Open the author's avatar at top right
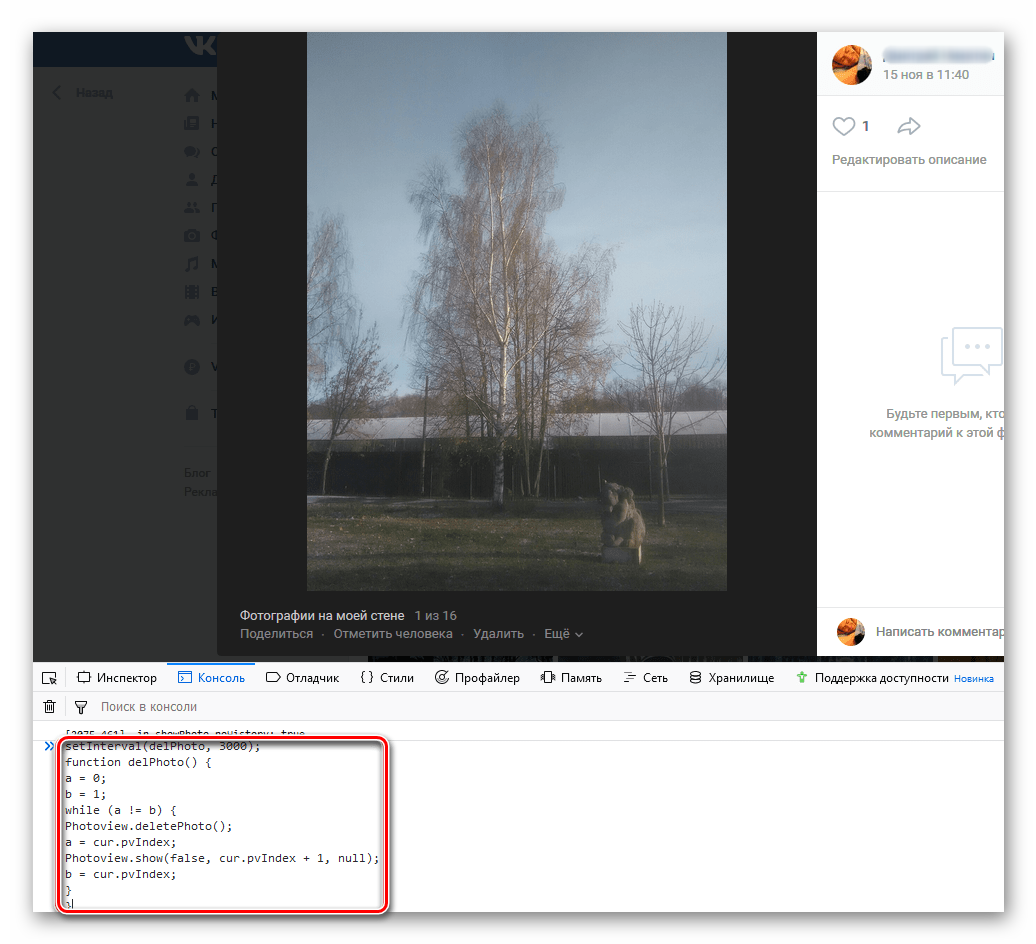The width and height of the screenshot is (1036, 944). 852,65
